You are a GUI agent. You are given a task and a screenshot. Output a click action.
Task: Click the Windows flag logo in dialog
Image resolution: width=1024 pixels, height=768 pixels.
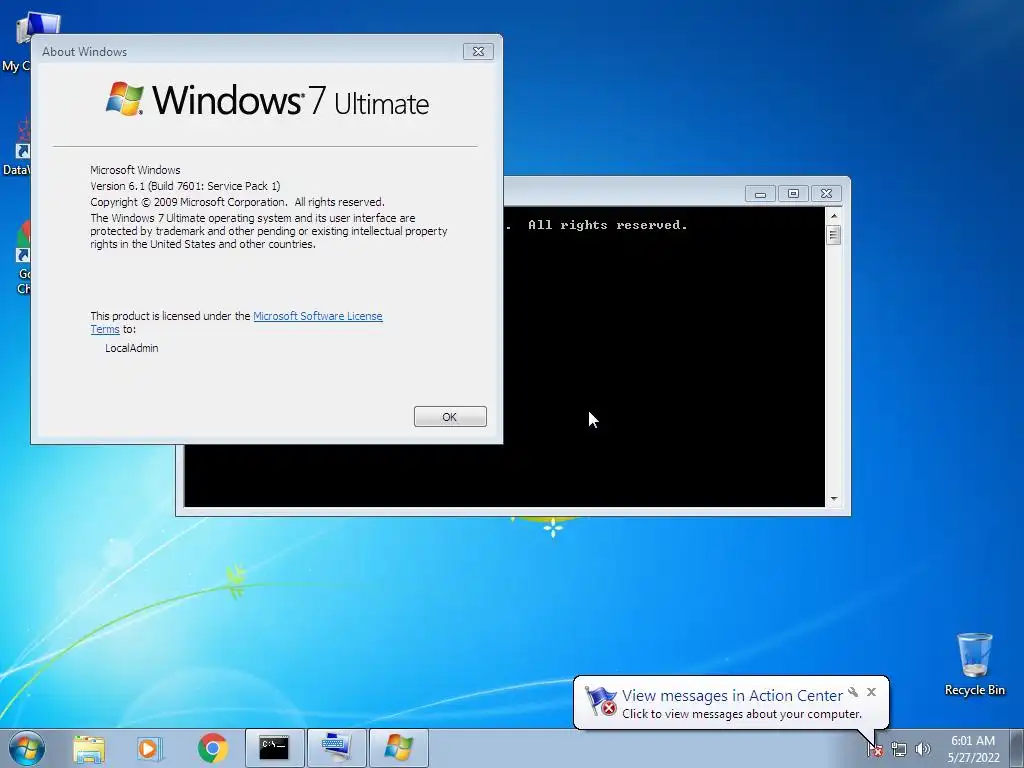[125, 99]
